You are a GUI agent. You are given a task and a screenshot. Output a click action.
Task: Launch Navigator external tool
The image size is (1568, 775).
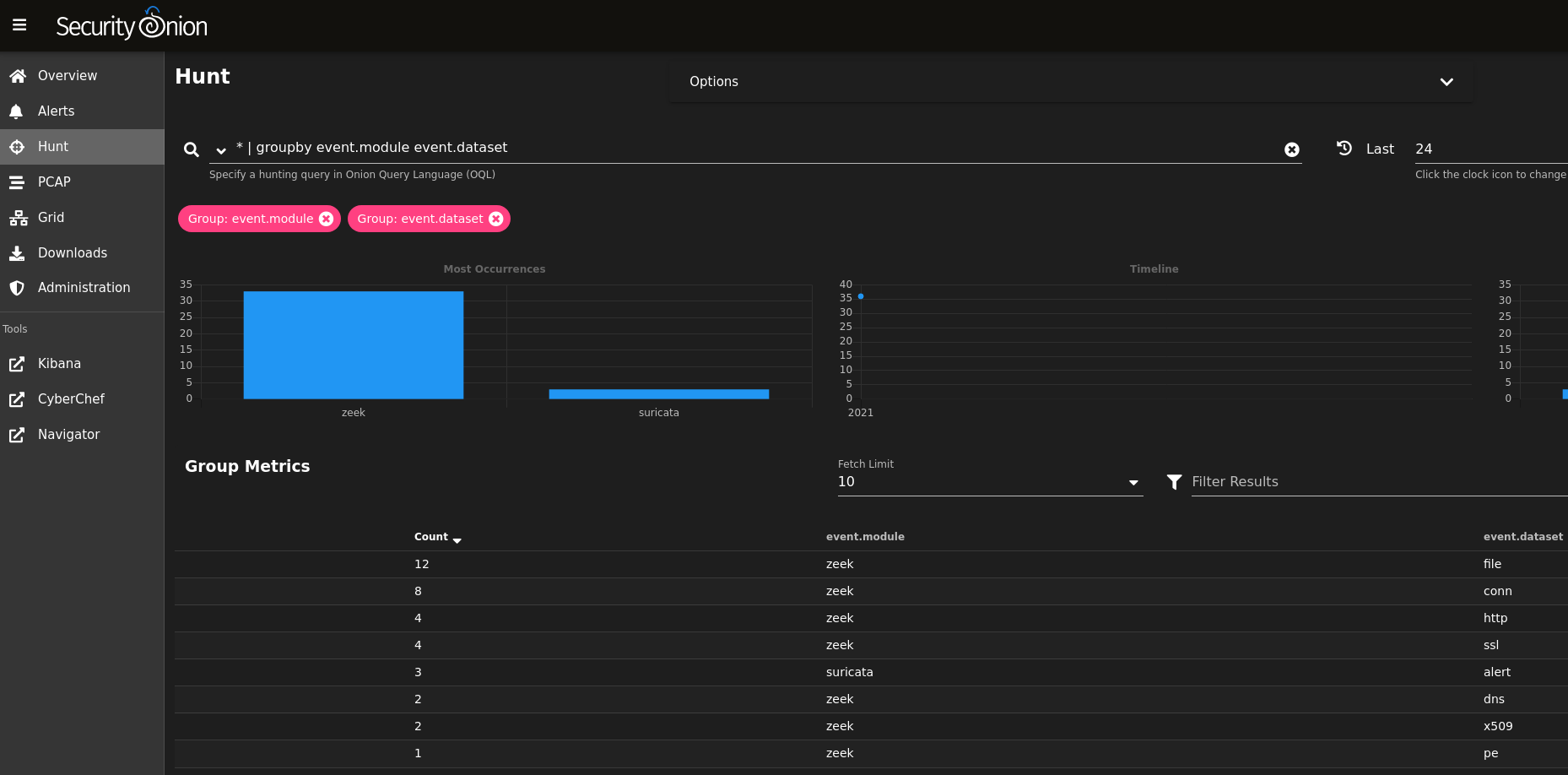click(82, 435)
